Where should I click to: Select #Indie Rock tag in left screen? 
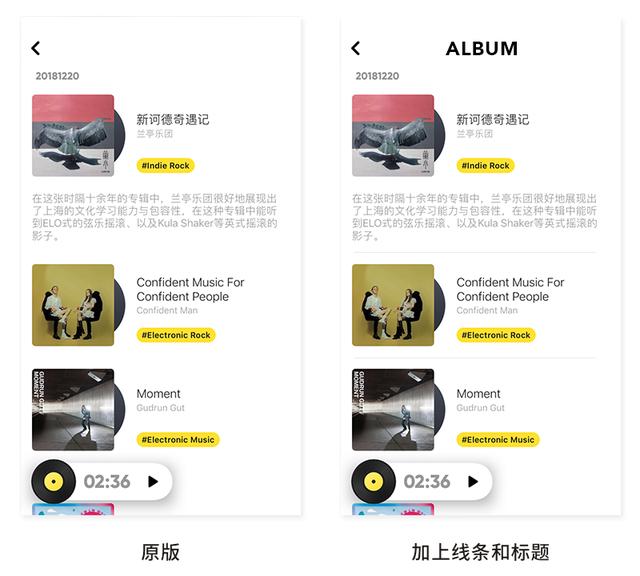(165, 166)
